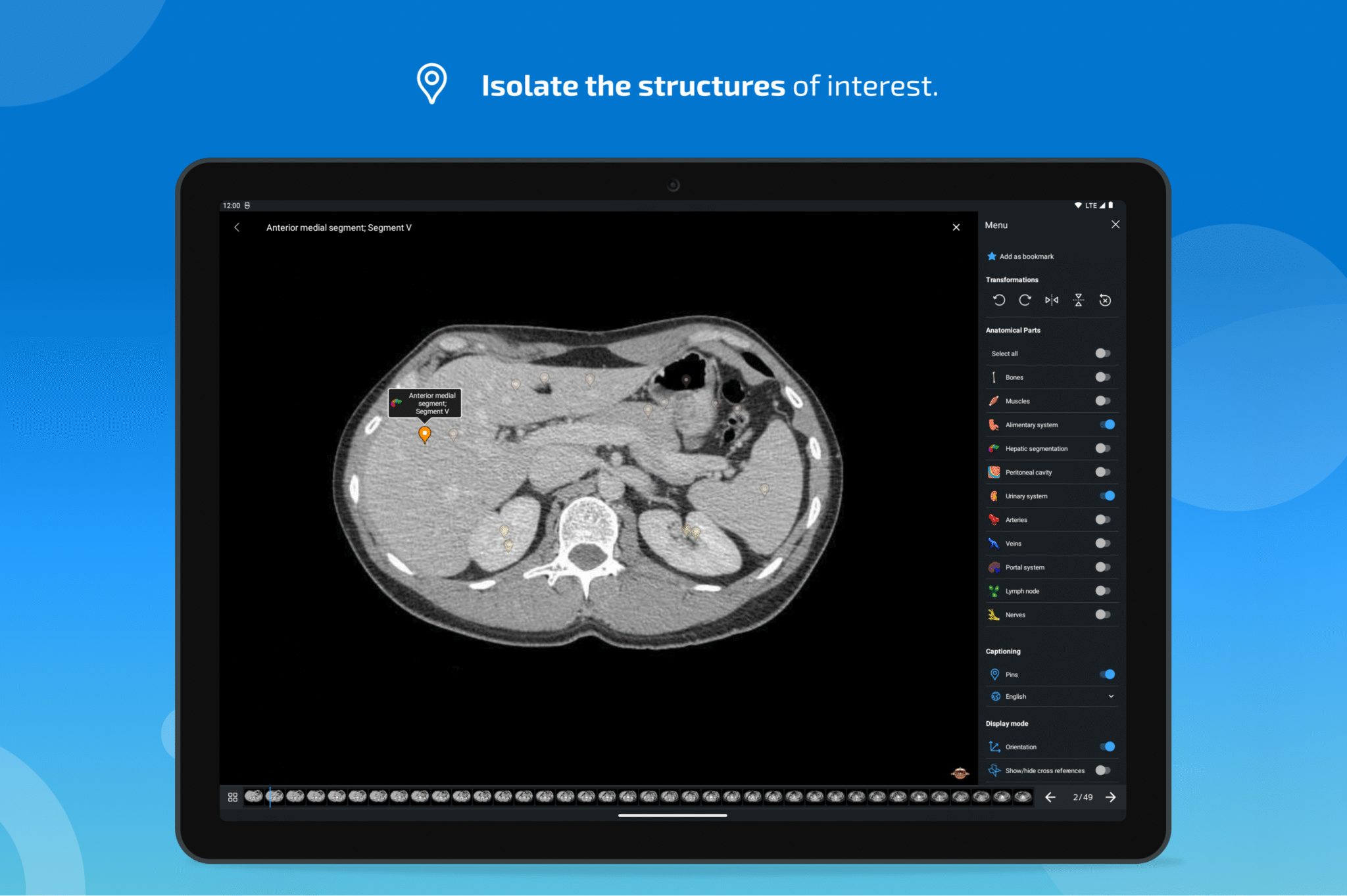Image resolution: width=1347 pixels, height=896 pixels.
Task: Click the Hepatic segmentation icon
Action: [994, 448]
